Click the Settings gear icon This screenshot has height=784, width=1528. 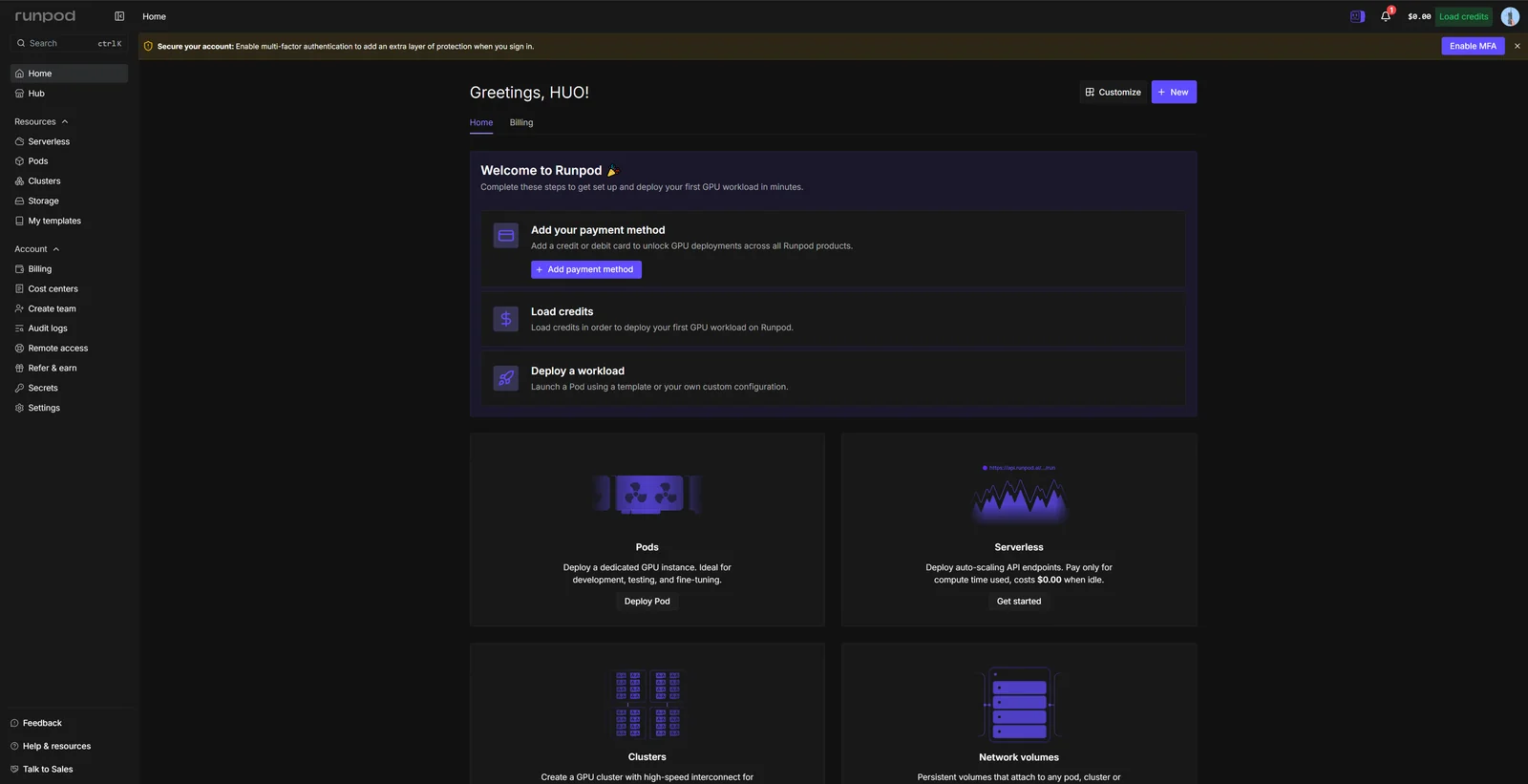(x=19, y=408)
